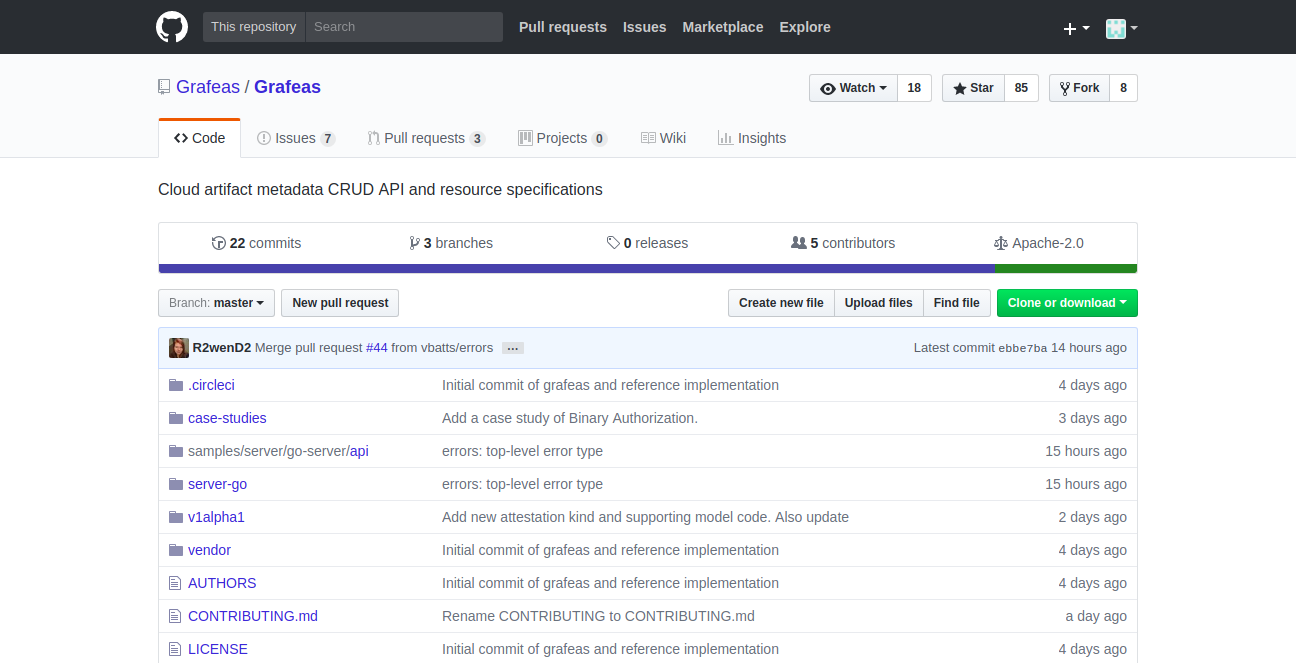Click Find file button
Screen dimensions: 1296x663
957,303
